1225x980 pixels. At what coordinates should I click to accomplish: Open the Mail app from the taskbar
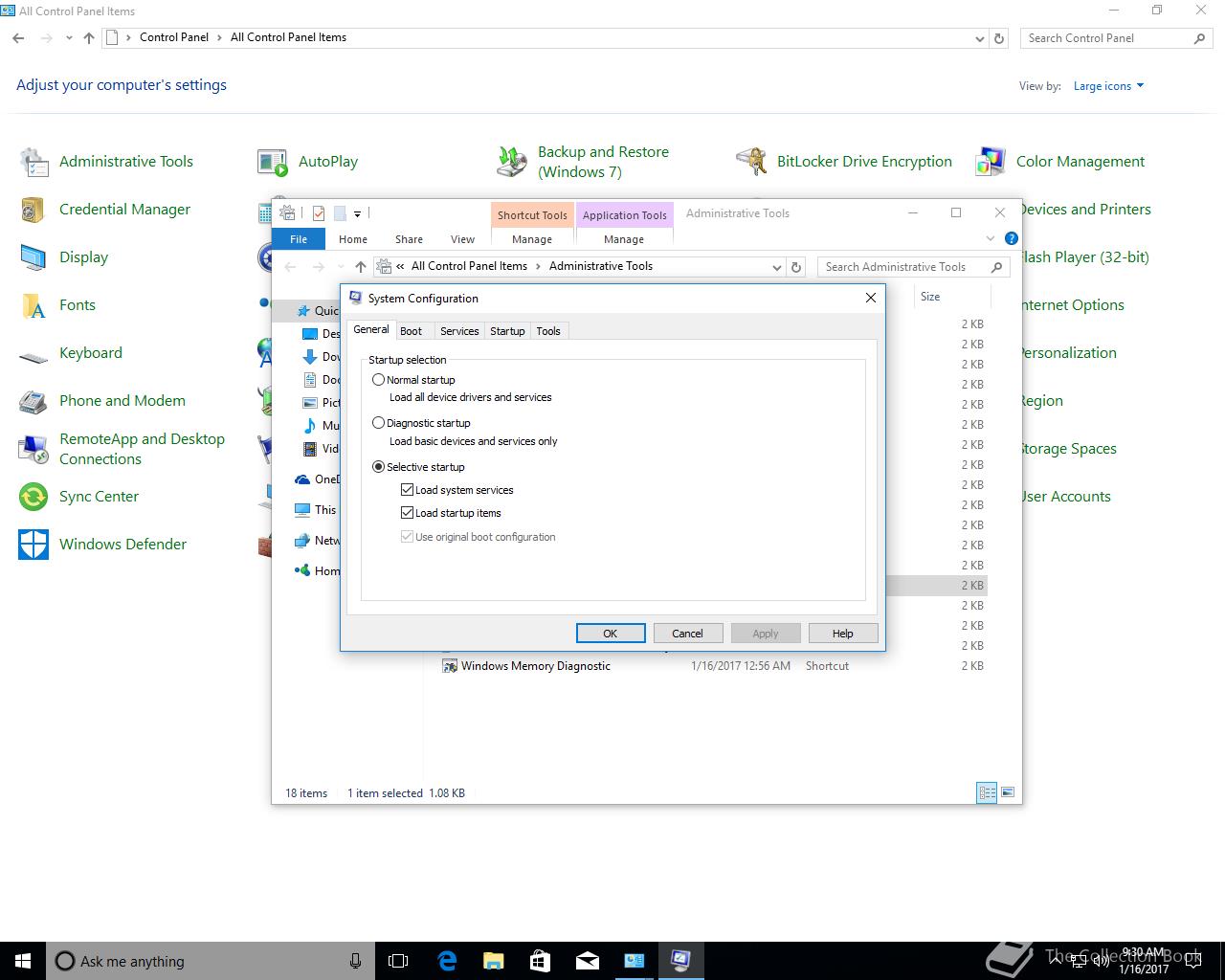point(587,961)
